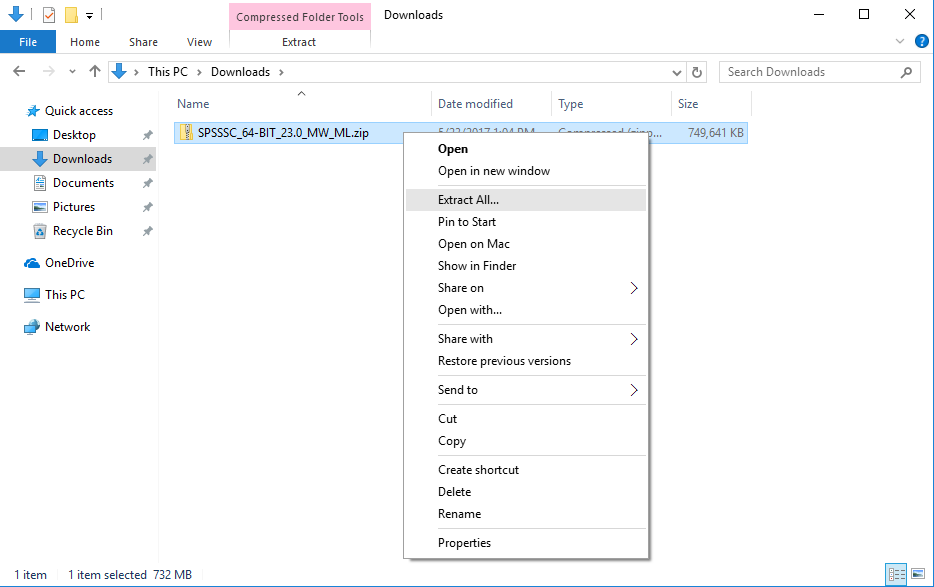Choose Create shortcut from the context menu

[478, 470]
